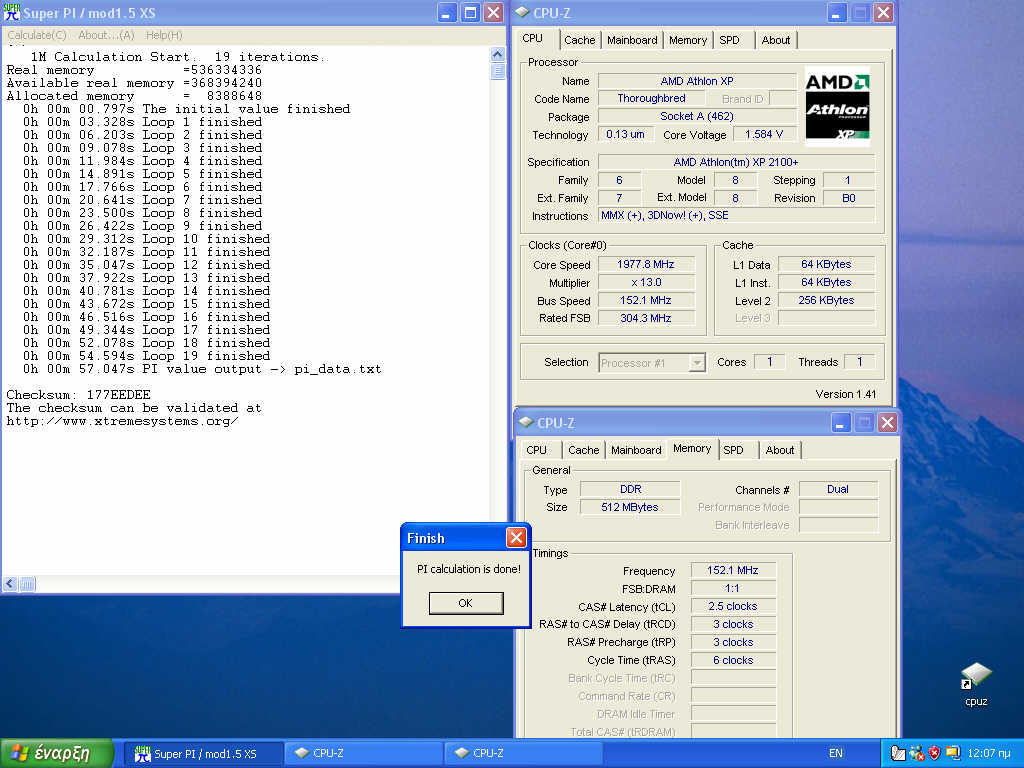Click the Core Speed value 1977.8 MHz
This screenshot has height=768, width=1024.
coord(646,264)
